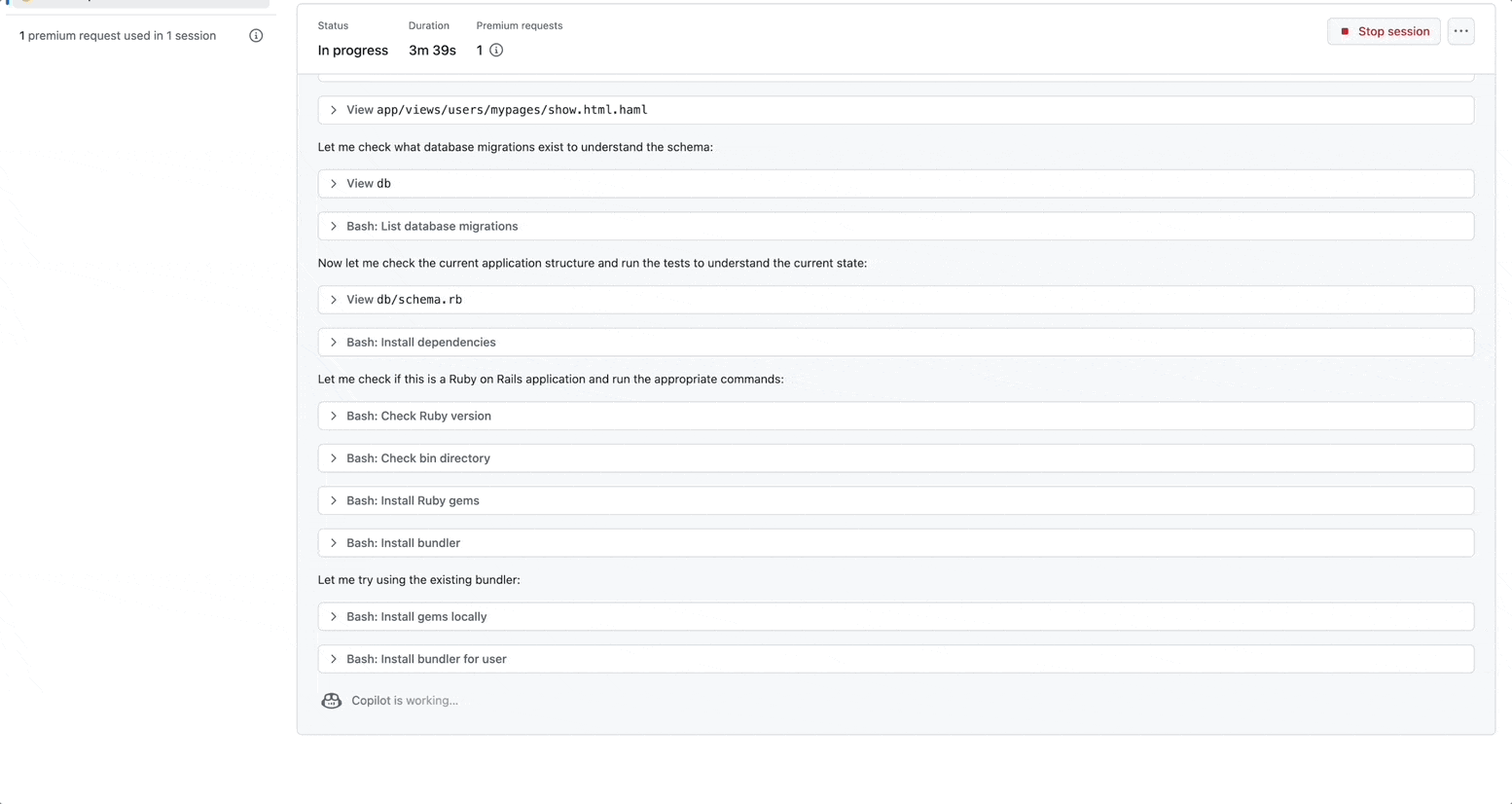Click the 'Bash: Install gems locally' label
The image size is (1512, 804).
(x=416, y=617)
